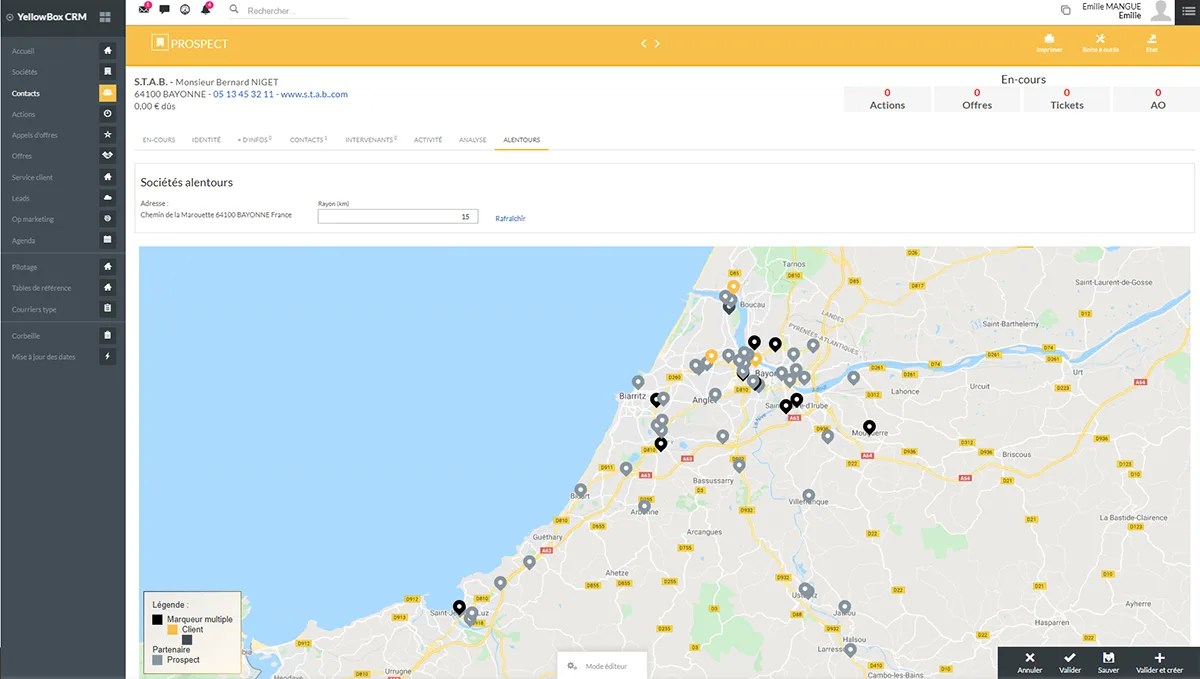
Task: Click the Prospect bookmark icon in header
Action: click(x=159, y=43)
